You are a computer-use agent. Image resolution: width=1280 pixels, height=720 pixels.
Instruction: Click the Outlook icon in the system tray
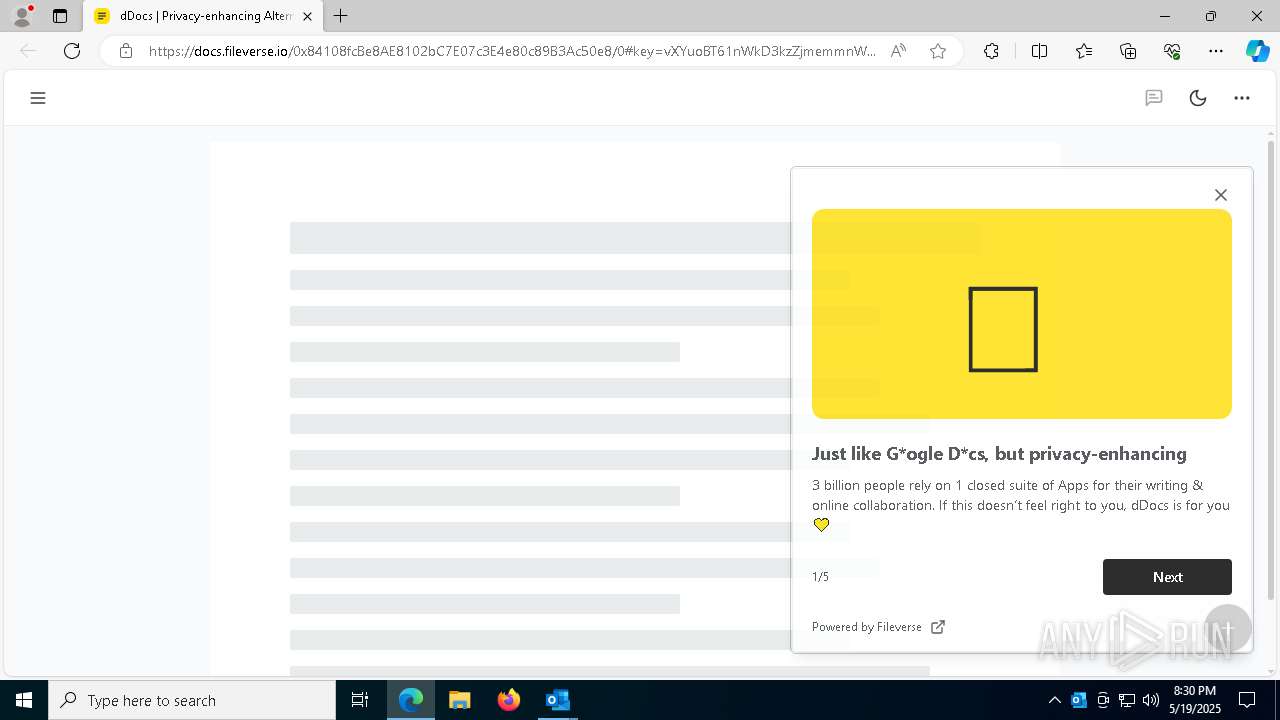tap(1079, 700)
